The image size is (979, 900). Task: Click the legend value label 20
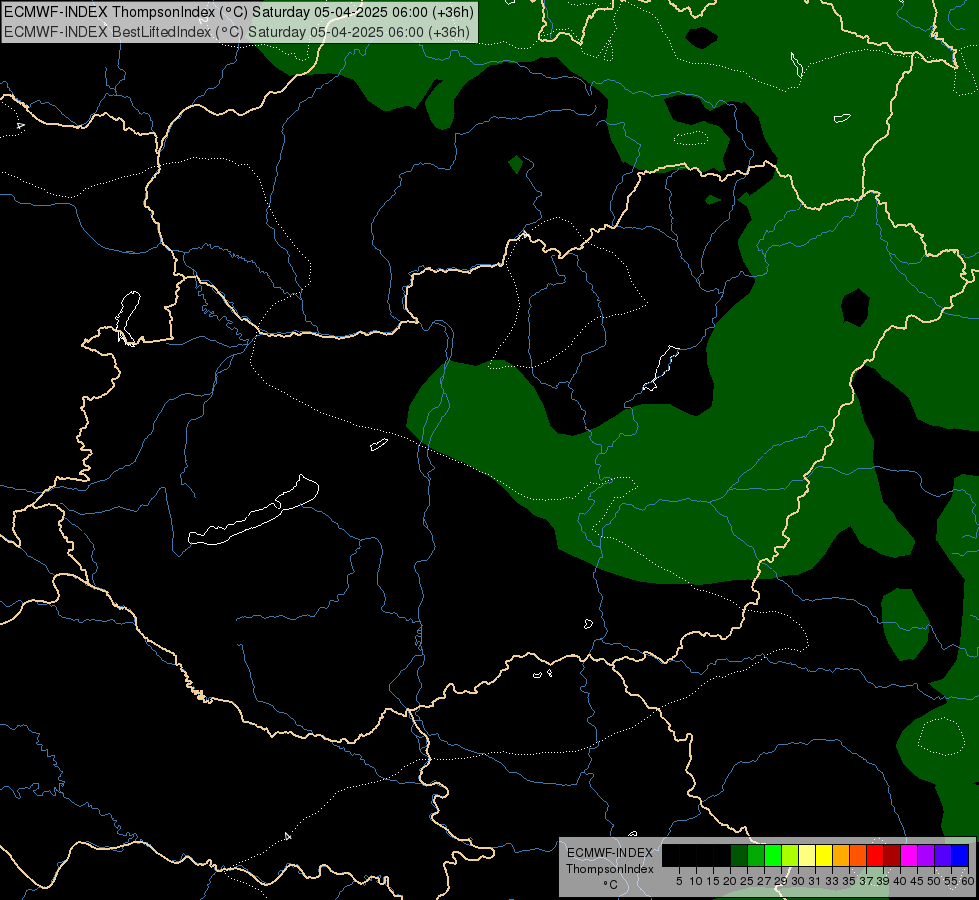point(729,881)
